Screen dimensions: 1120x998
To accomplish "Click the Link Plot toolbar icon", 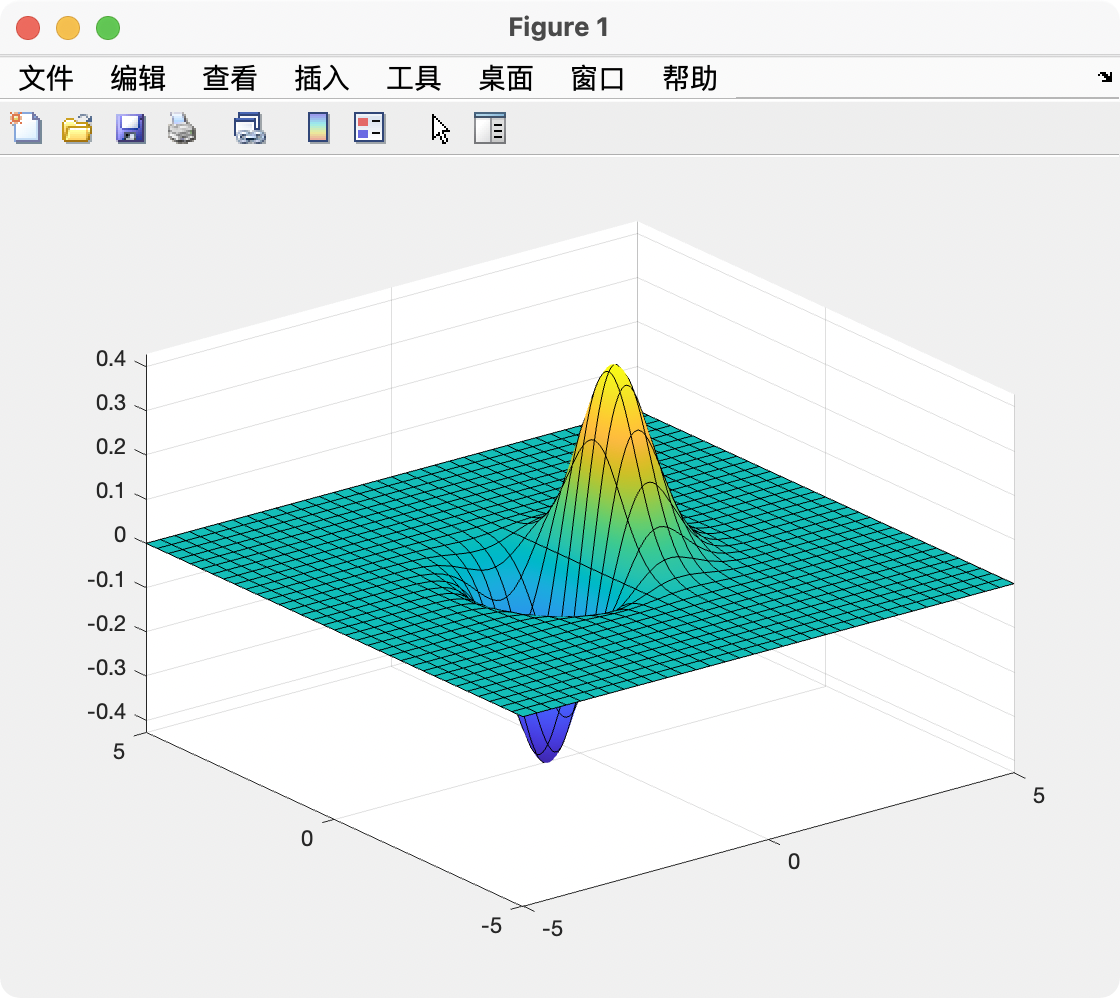I will click(x=250, y=129).
